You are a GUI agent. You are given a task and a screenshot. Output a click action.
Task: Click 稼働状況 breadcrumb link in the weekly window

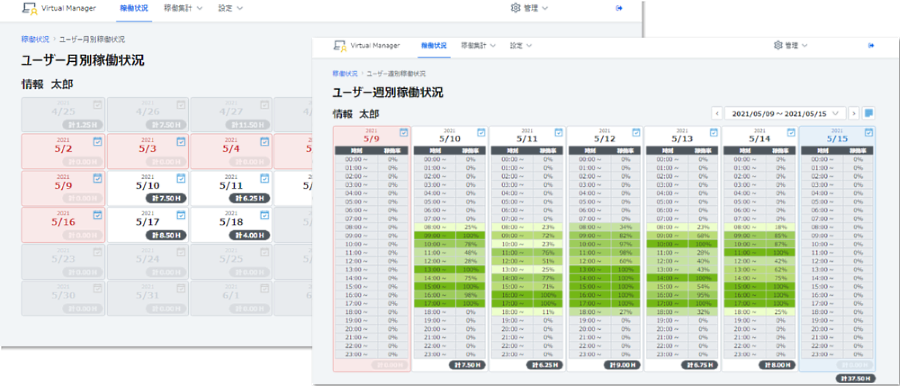pyautogui.click(x=345, y=74)
